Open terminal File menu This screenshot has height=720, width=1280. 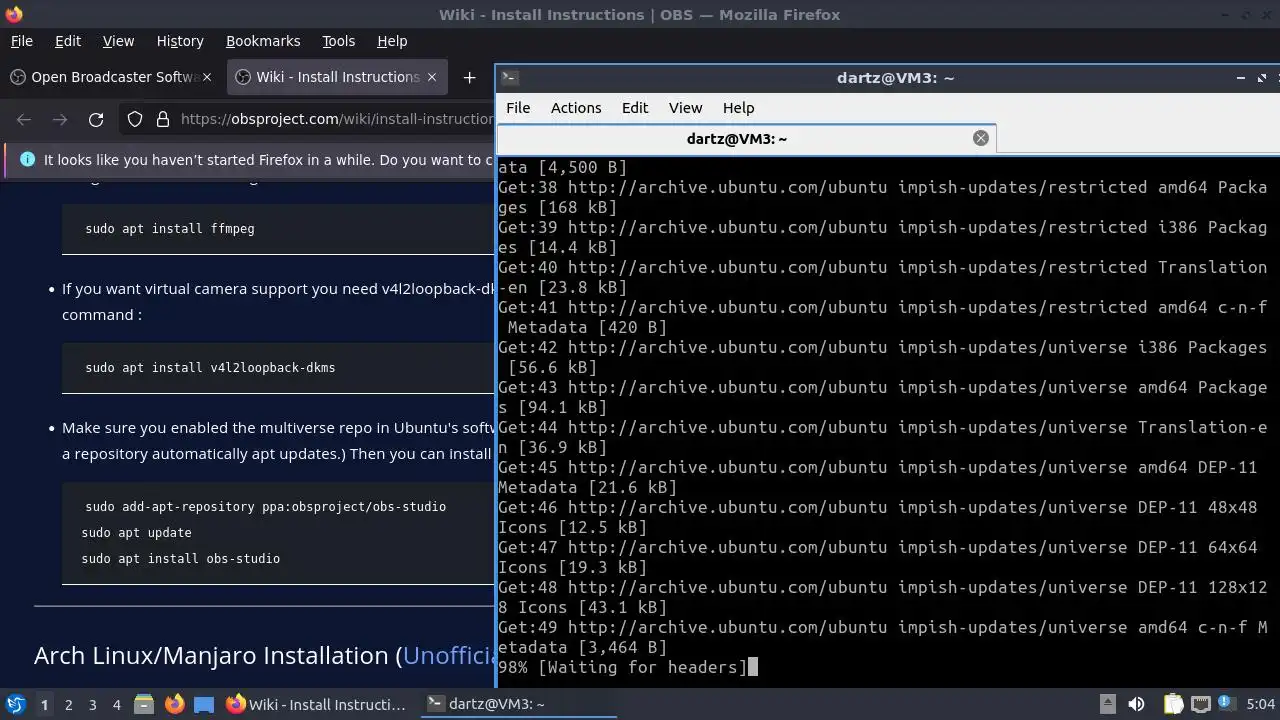pyautogui.click(x=518, y=108)
